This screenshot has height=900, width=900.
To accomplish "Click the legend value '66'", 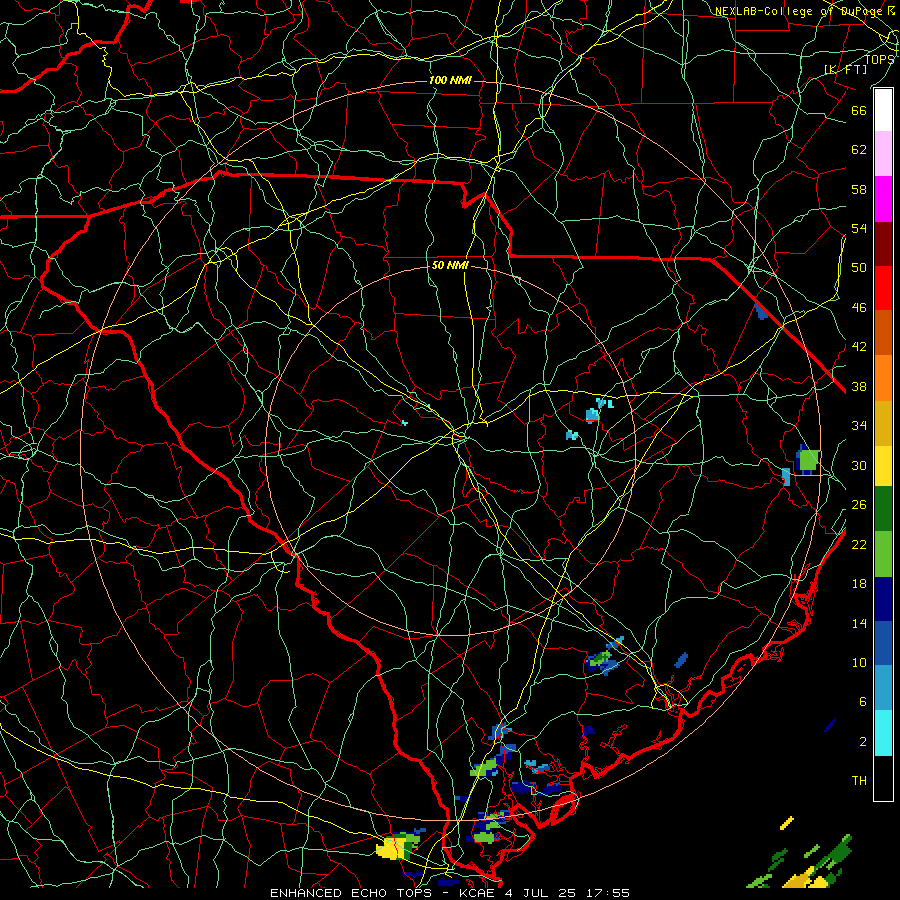I will point(859,110).
